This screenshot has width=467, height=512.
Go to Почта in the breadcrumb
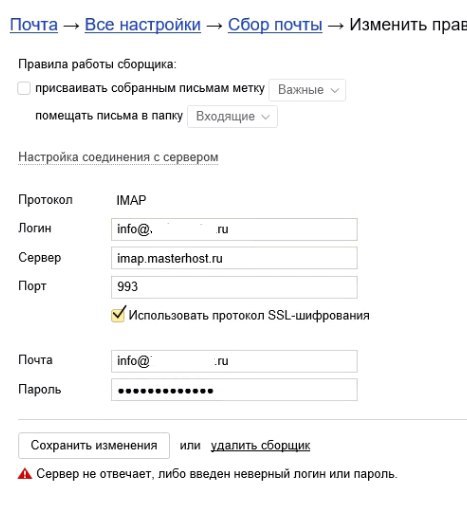(x=34, y=25)
